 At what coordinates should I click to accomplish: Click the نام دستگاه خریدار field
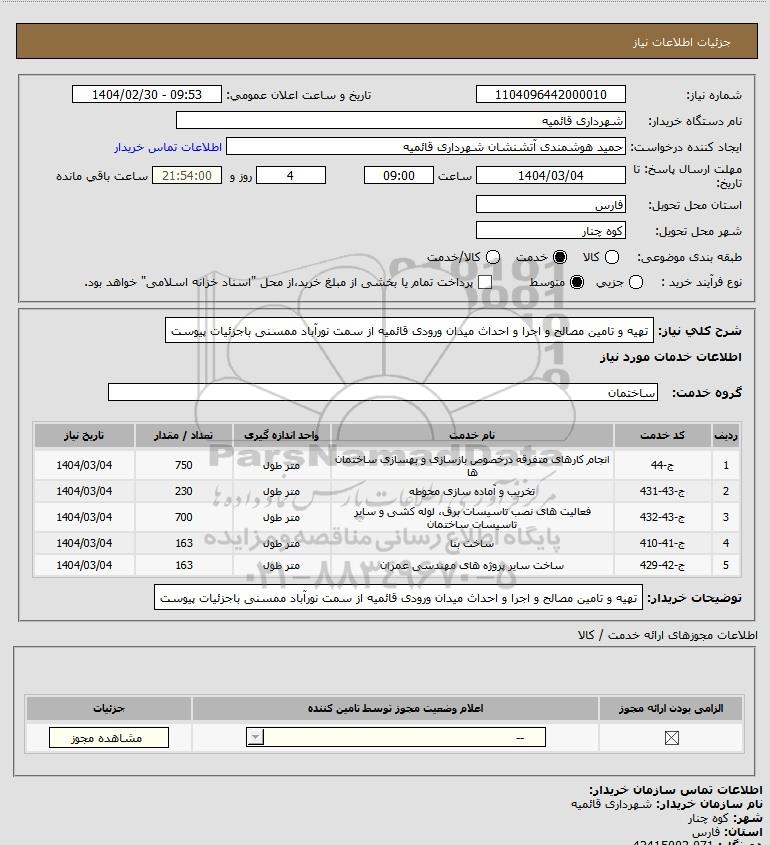click(x=401, y=120)
